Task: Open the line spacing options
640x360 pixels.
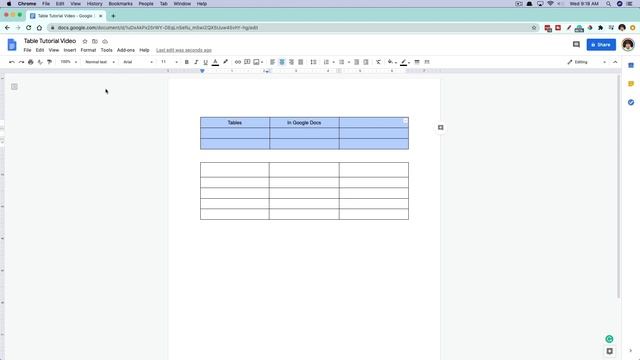Action: (x=313, y=62)
